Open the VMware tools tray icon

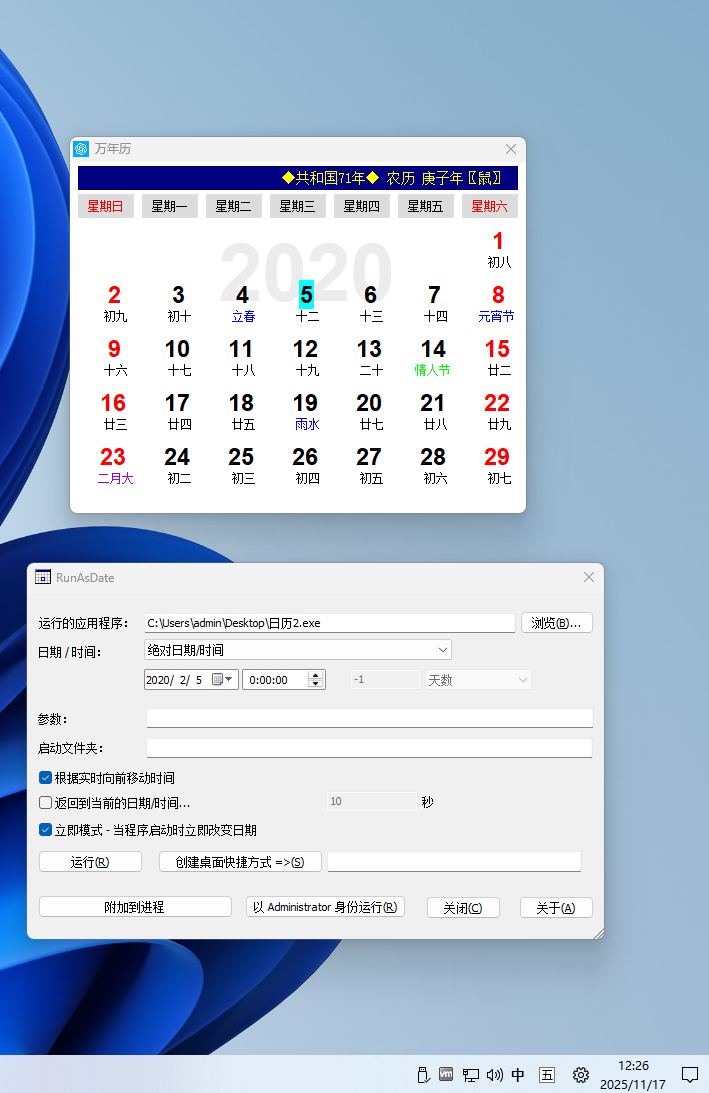coord(446,1075)
